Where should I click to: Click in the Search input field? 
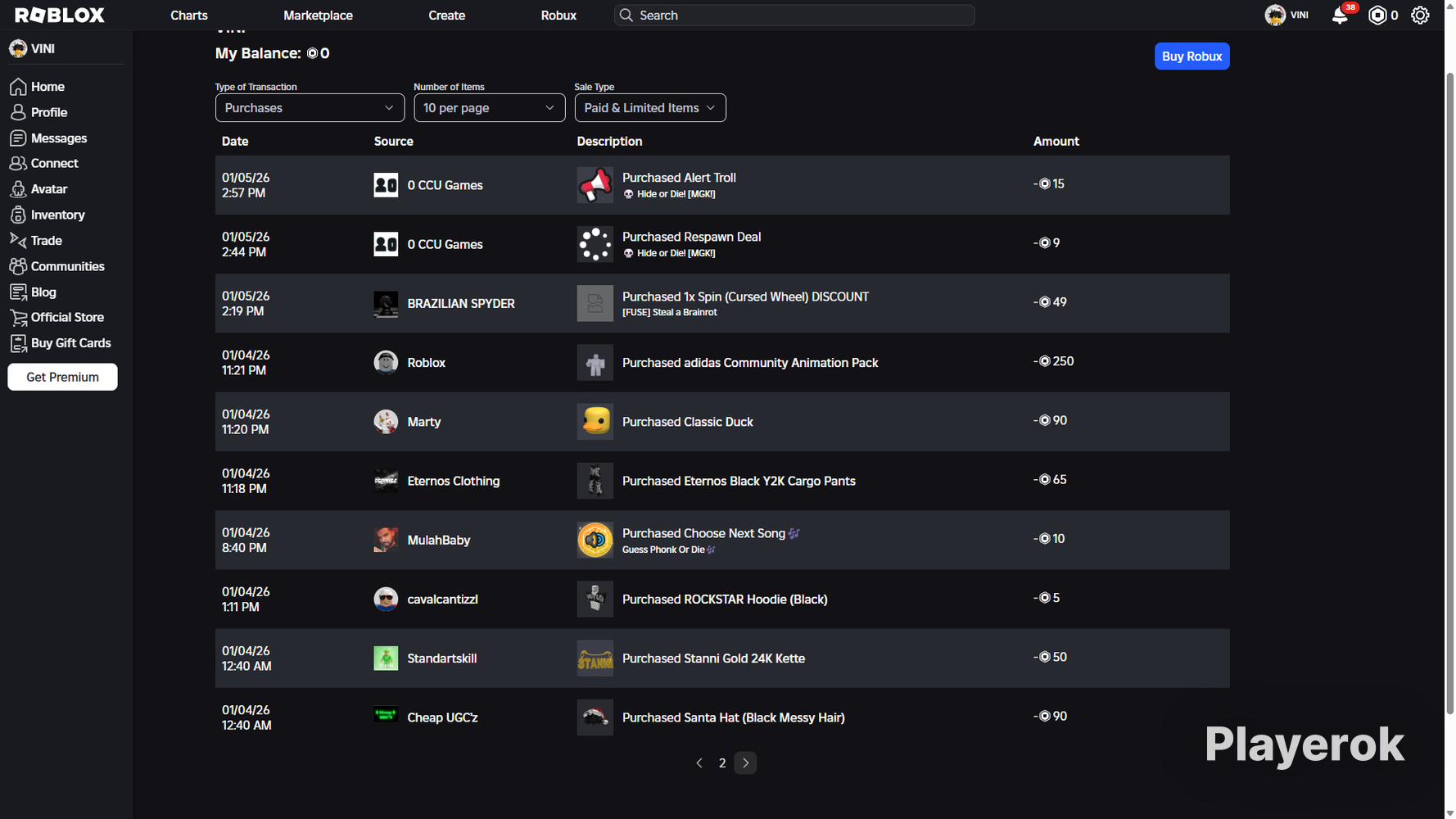794,16
